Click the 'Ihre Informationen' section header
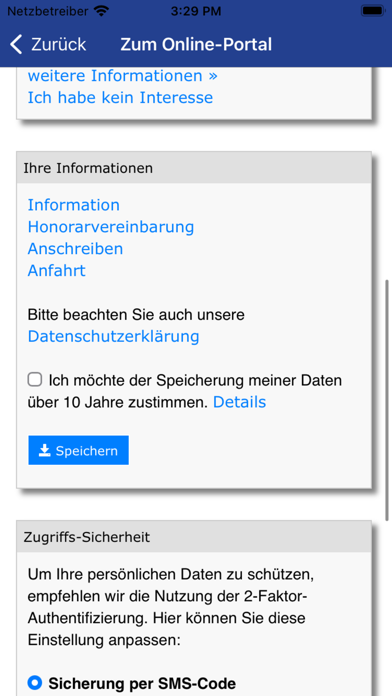Viewport: 392px width, 696px height. (194, 168)
